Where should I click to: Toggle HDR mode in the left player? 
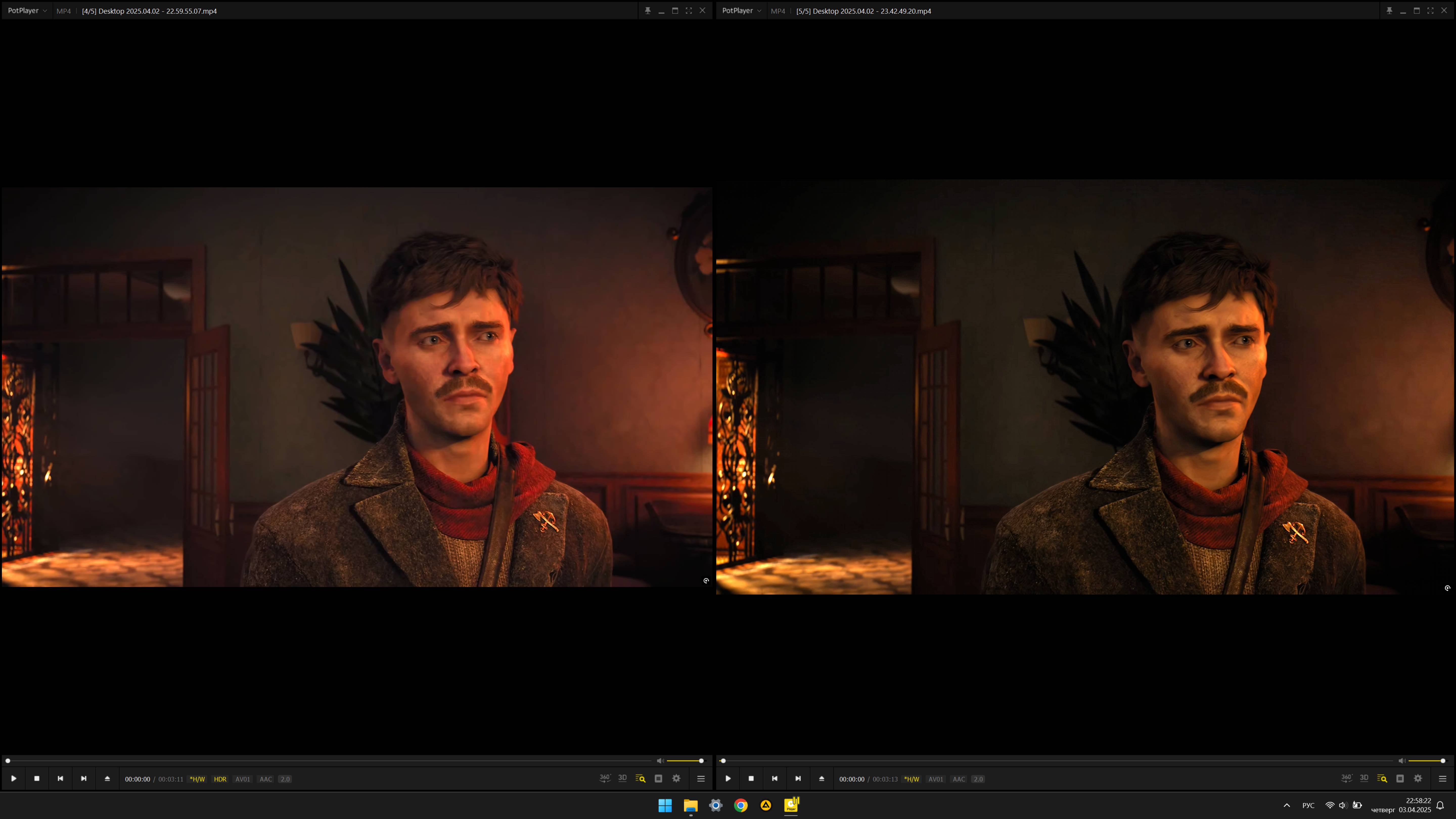click(x=220, y=779)
